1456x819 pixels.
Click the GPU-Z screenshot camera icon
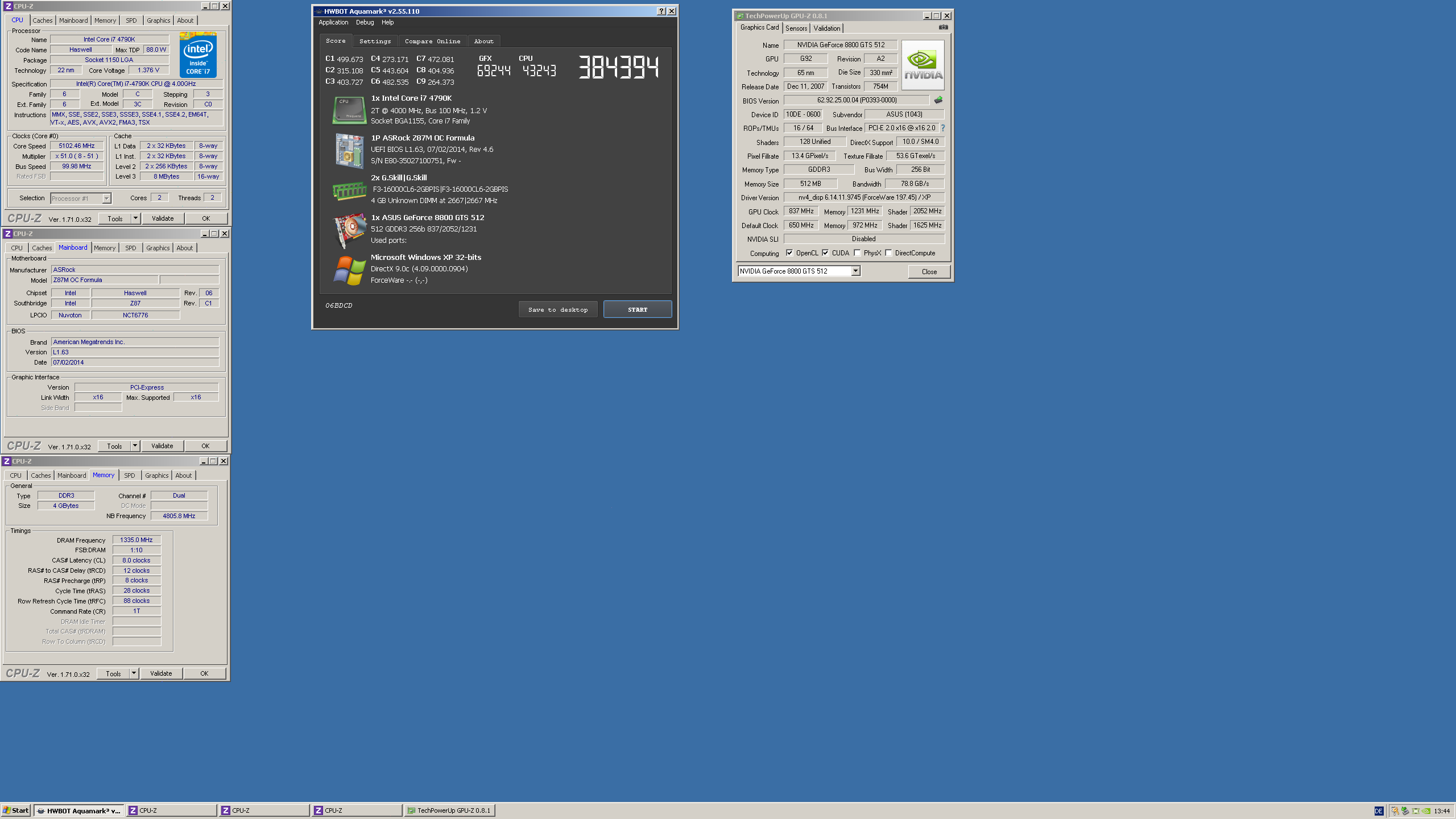click(x=943, y=27)
